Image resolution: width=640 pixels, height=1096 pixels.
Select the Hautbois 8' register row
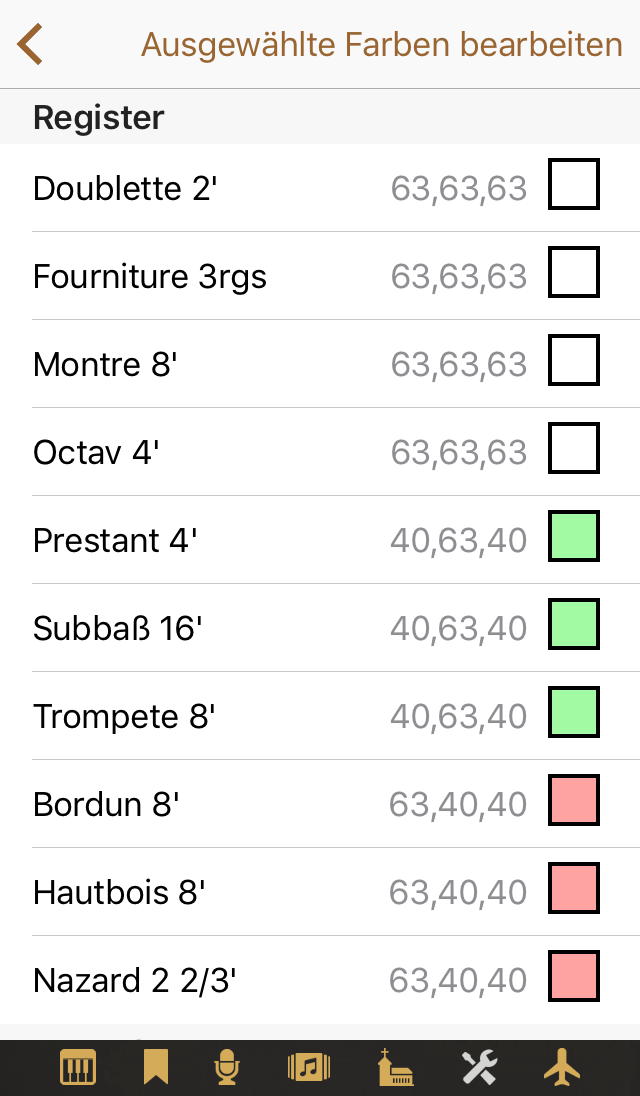200,892
